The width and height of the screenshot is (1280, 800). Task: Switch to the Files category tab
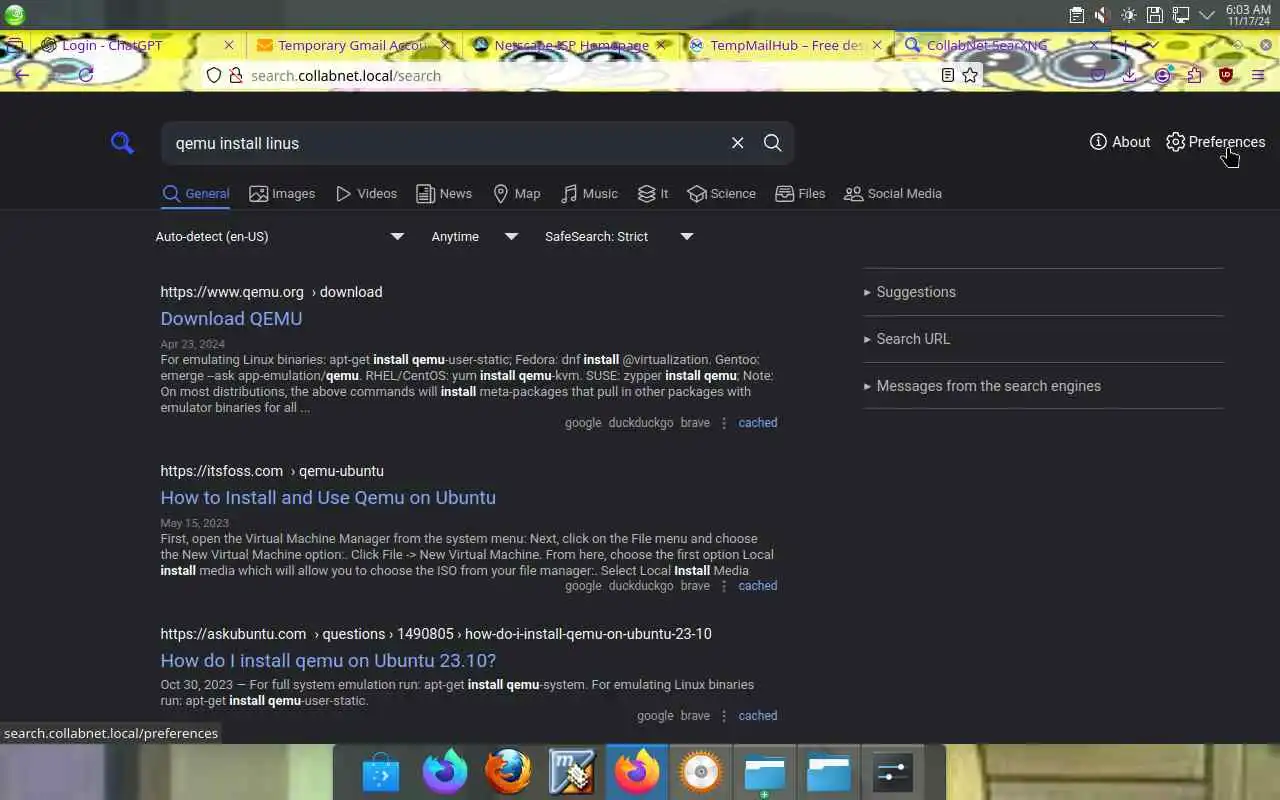click(x=800, y=194)
